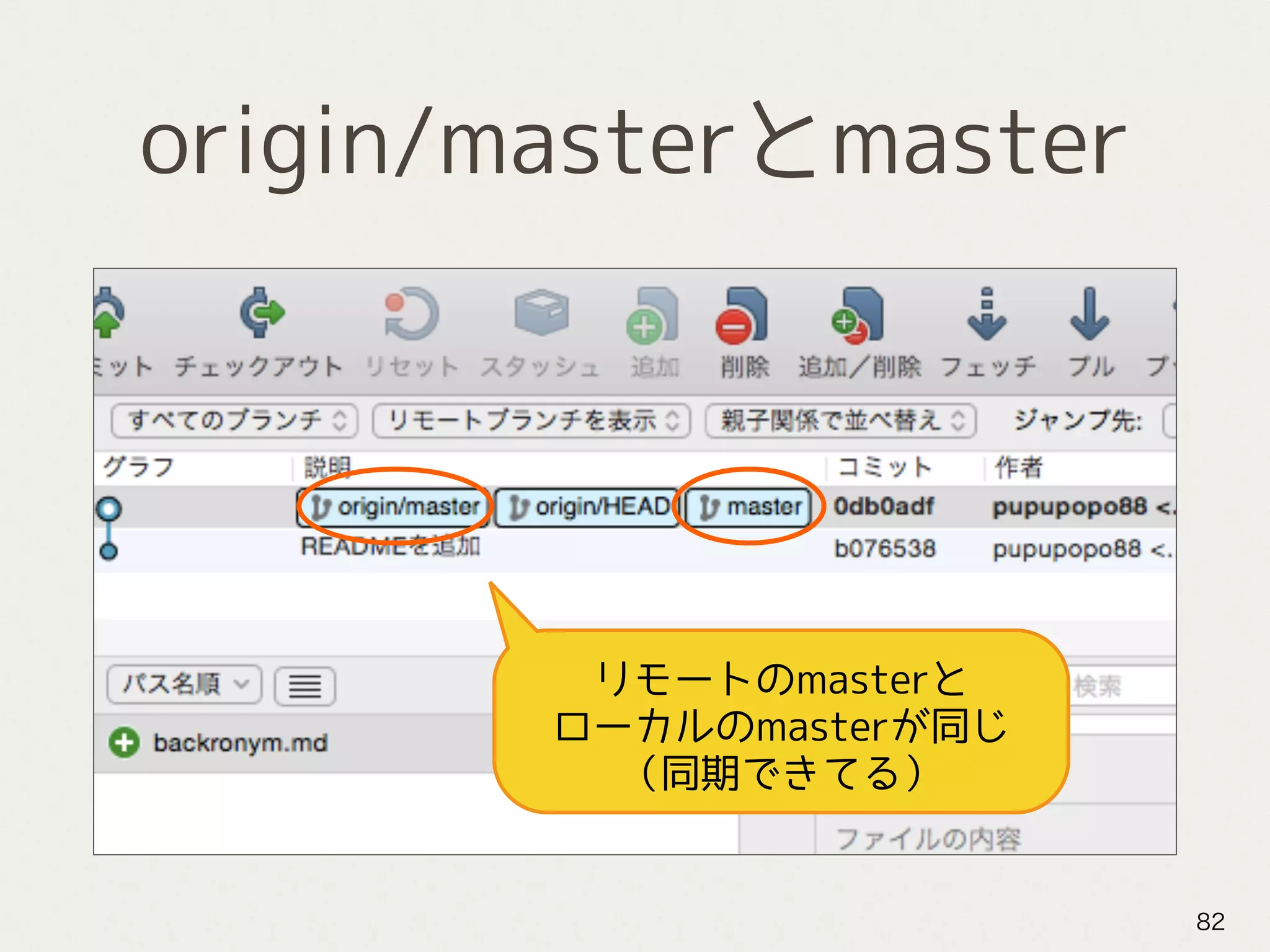The height and width of the screenshot is (952, 1270).
Task: Click the Add/Remove (追加／削除) icon
Action: point(858,316)
